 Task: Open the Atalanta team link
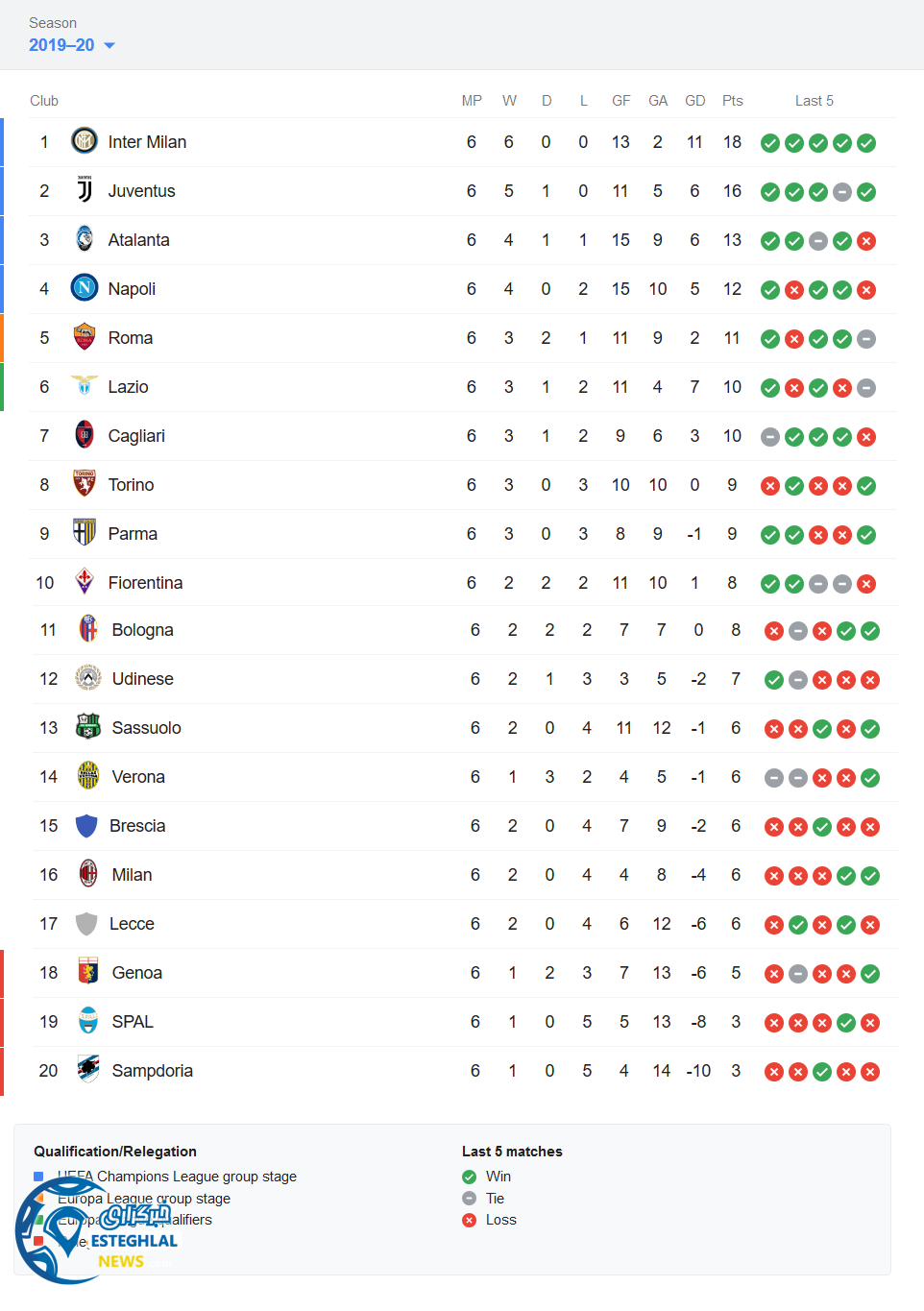pos(138,240)
